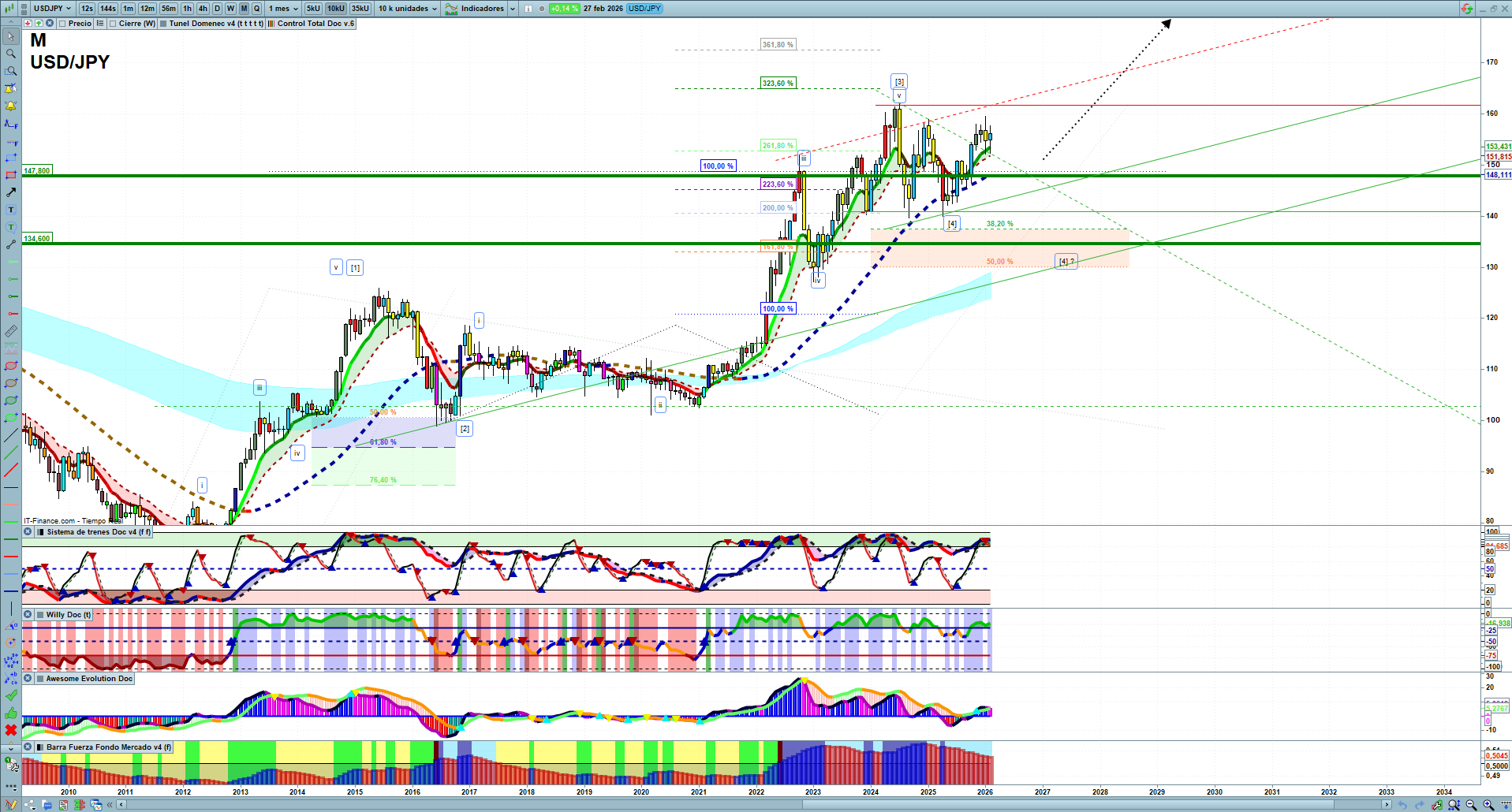
Task: Click the fit-zoom magnifier with arrows icon
Action: tap(1454, 805)
